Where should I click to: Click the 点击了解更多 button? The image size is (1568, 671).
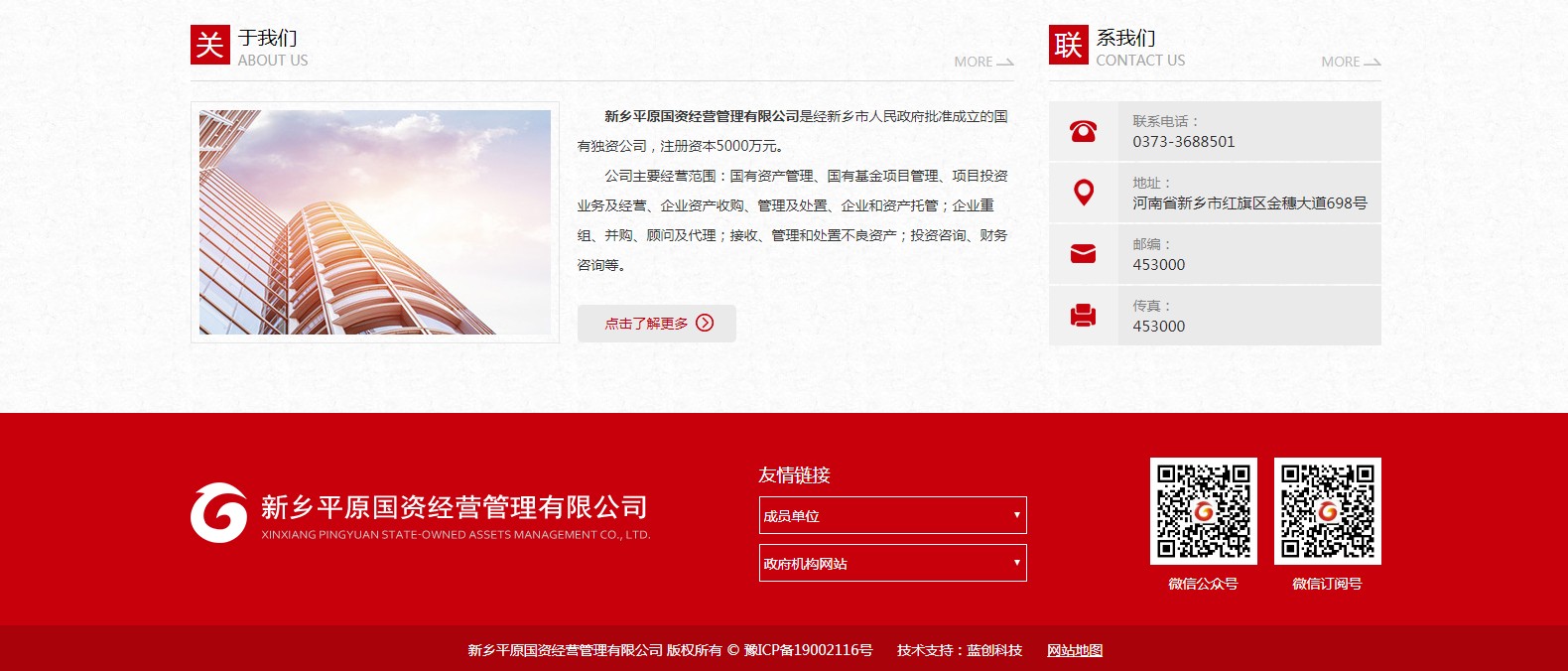click(x=657, y=324)
